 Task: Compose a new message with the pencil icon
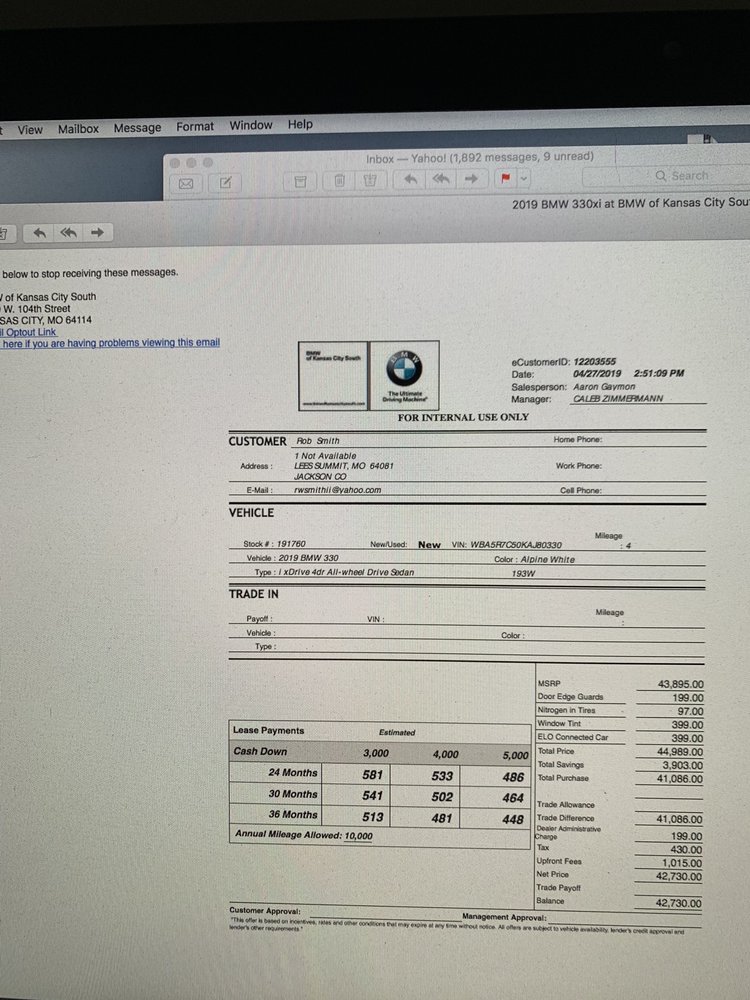[226, 182]
